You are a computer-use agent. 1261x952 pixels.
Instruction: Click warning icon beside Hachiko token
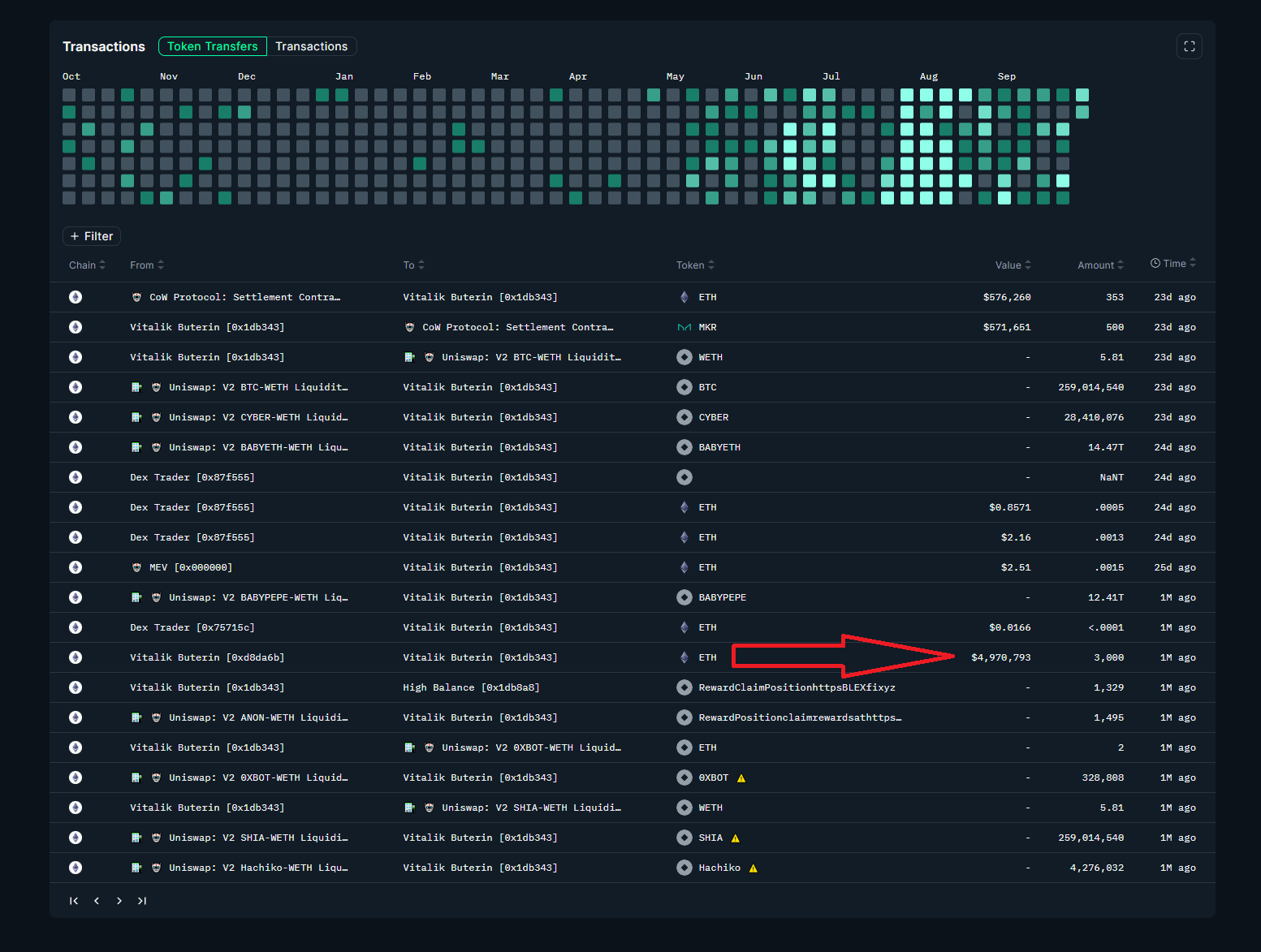click(x=753, y=868)
